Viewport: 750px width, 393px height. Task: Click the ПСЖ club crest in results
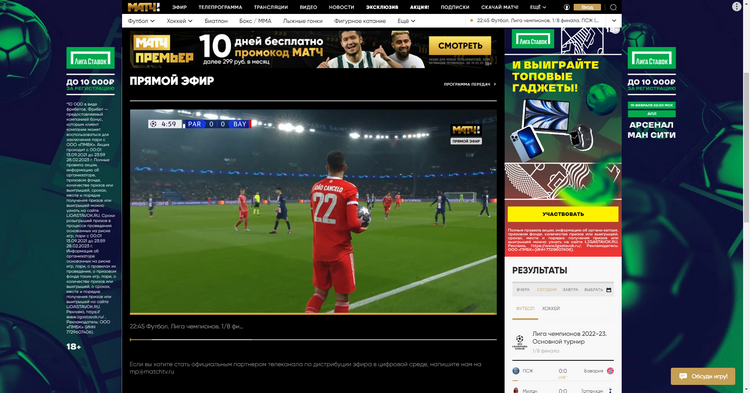(x=516, y=371)
